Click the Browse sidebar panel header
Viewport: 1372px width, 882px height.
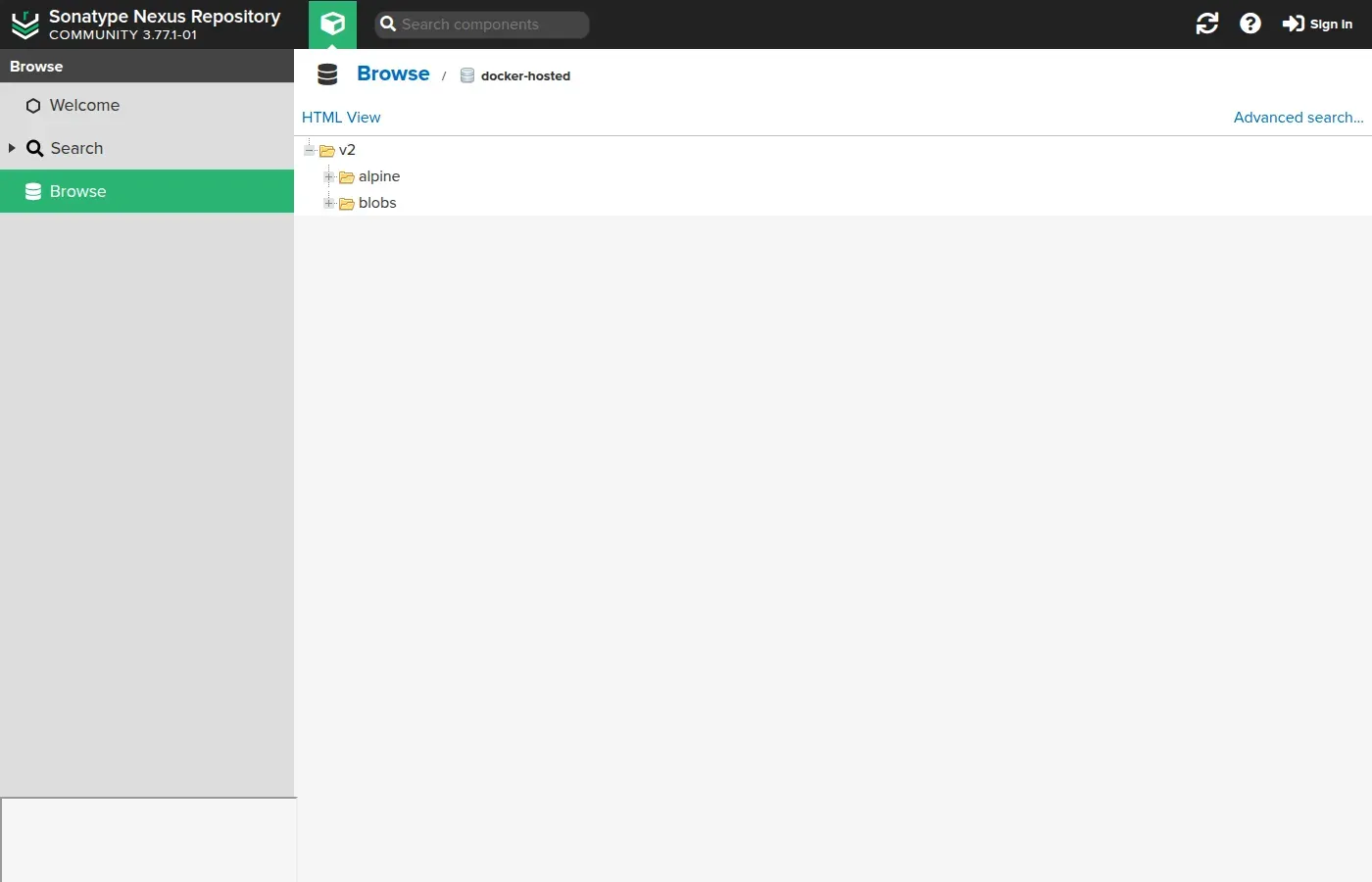pyautogui.click(x=147, y=66)
